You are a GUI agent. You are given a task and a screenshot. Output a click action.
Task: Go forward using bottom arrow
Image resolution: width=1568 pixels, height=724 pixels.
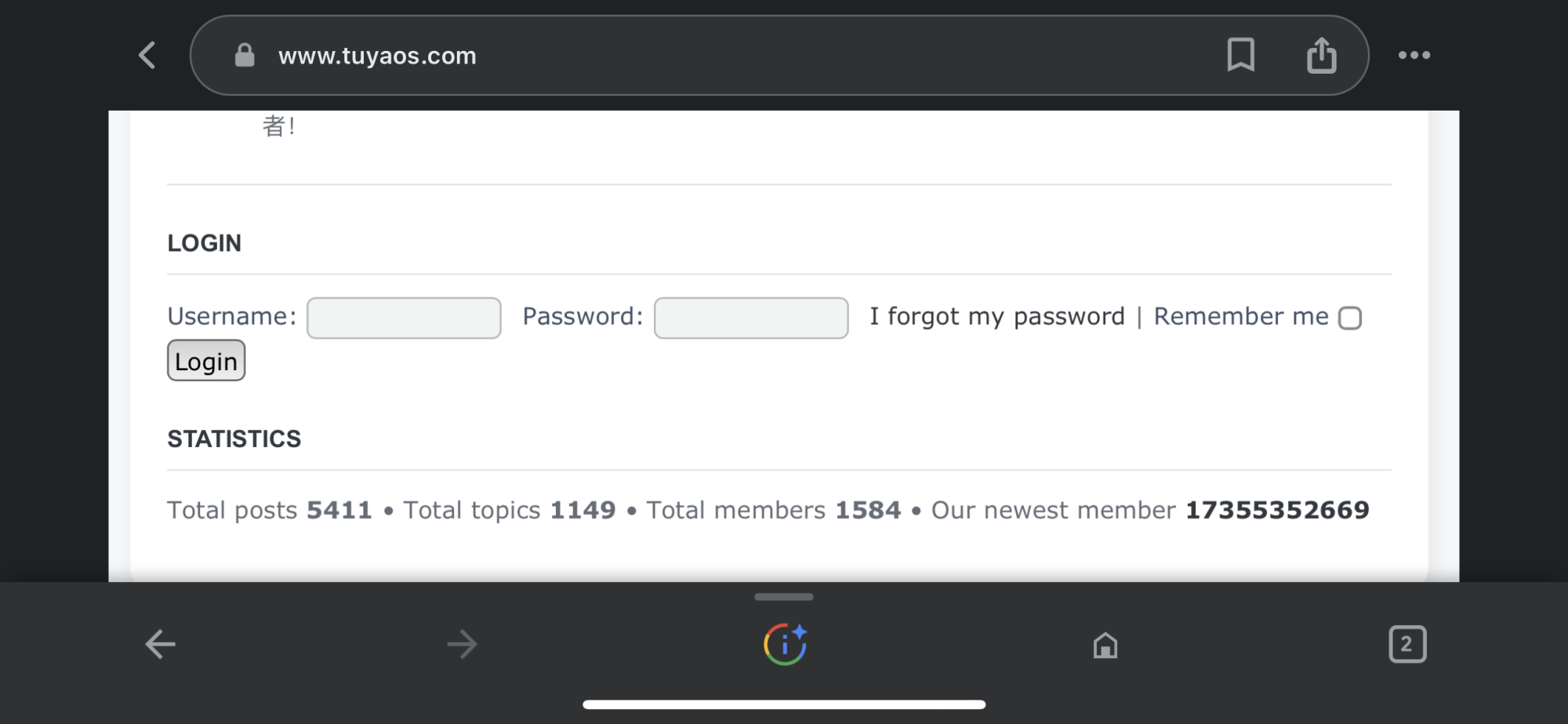[x=462, y=645]
